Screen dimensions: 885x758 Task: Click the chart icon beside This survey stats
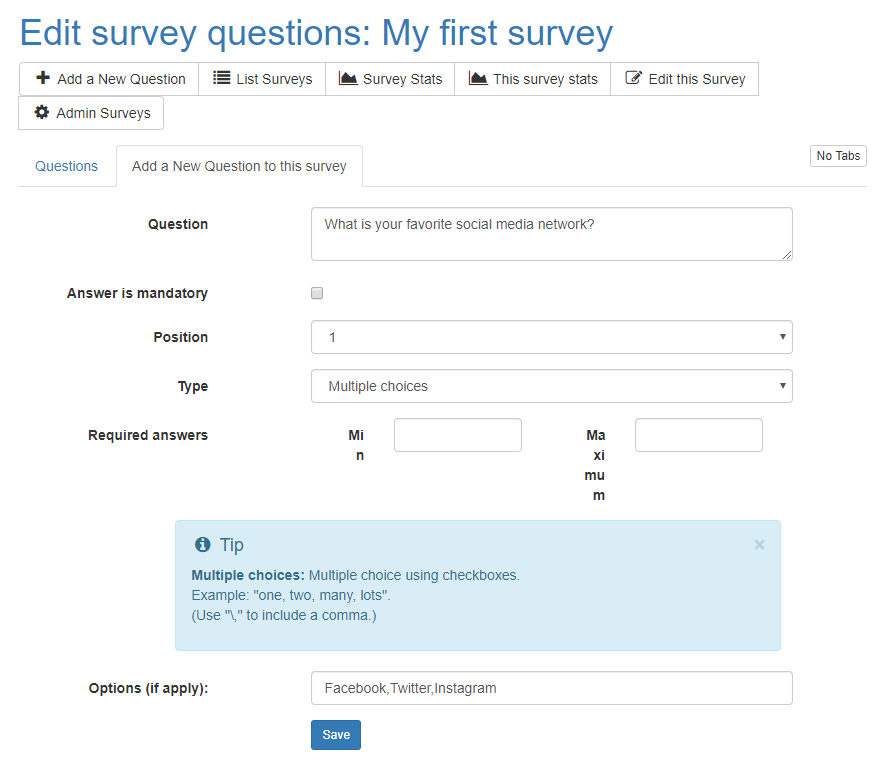pos(478,78)
